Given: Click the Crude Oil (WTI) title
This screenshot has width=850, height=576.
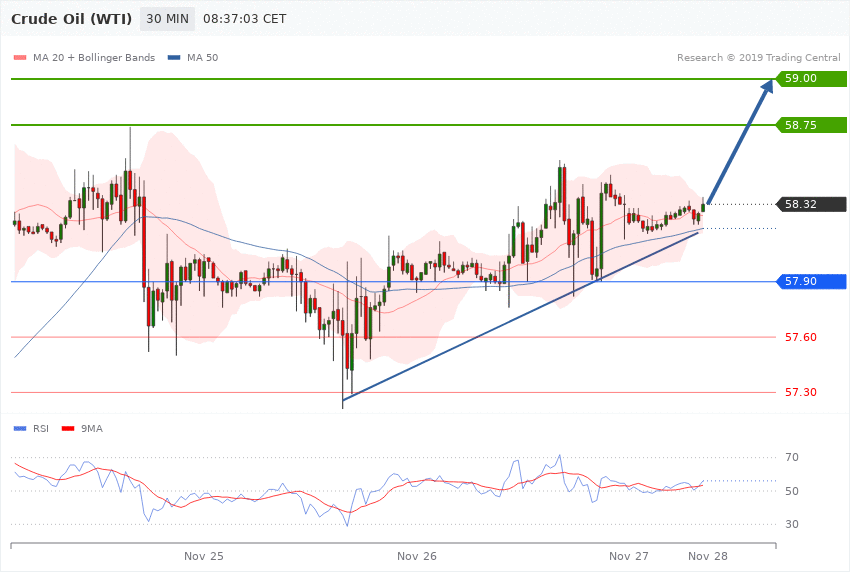Looking at the screenshot, I should coord(71,19).
